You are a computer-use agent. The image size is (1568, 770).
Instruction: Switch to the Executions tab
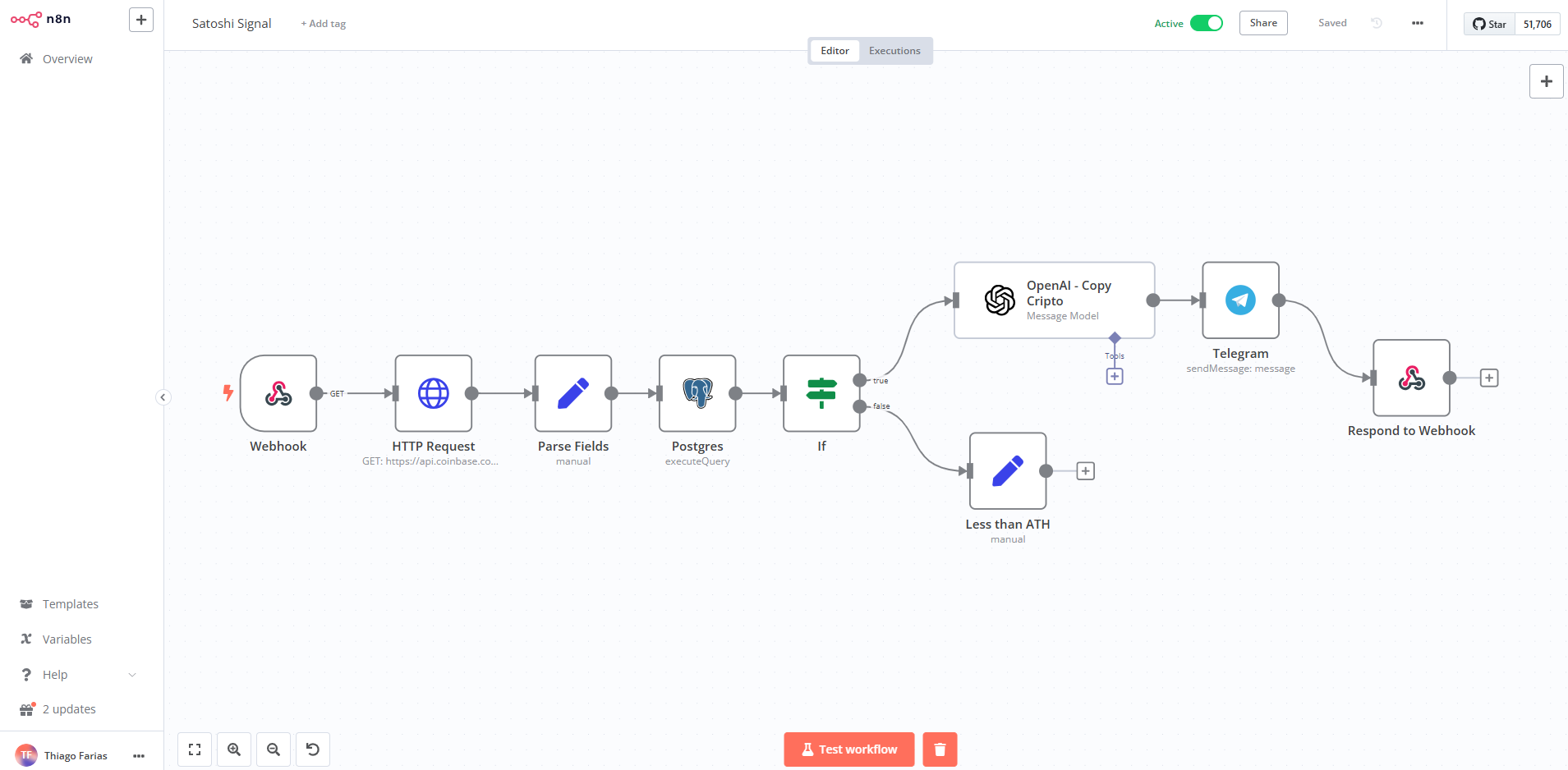(x=894, y=51)
